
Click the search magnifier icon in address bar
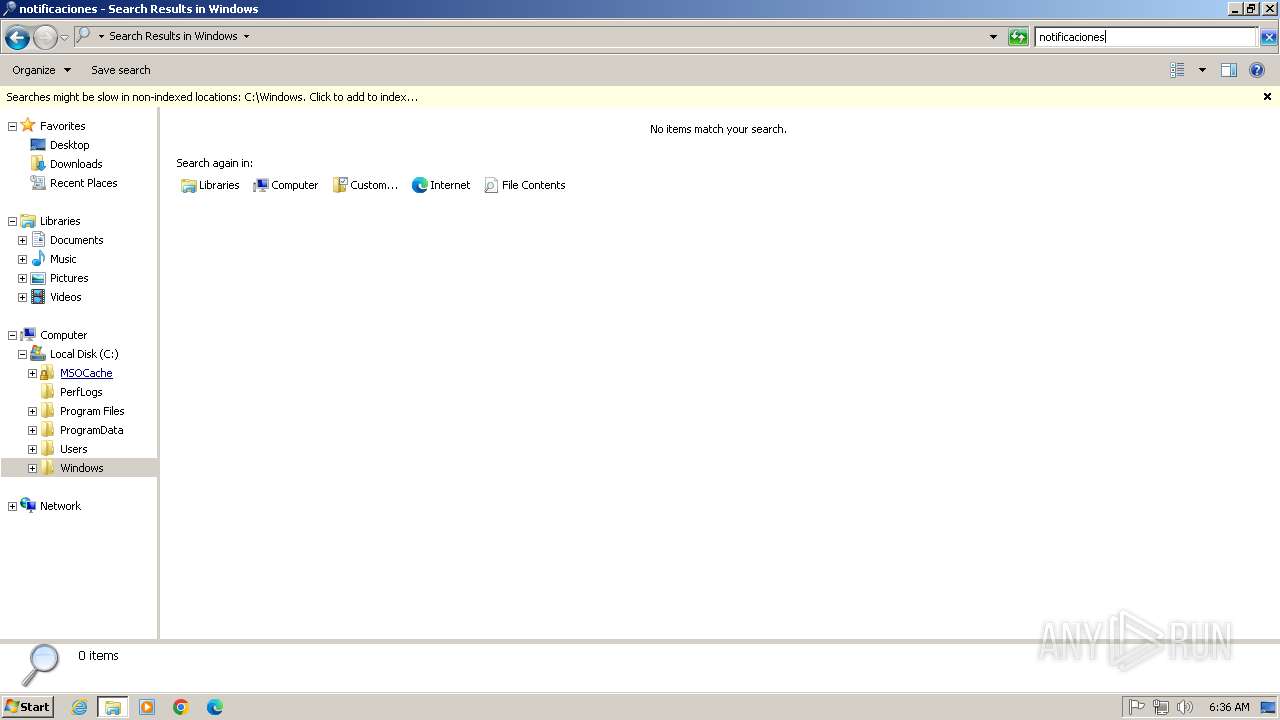[84, 36]
